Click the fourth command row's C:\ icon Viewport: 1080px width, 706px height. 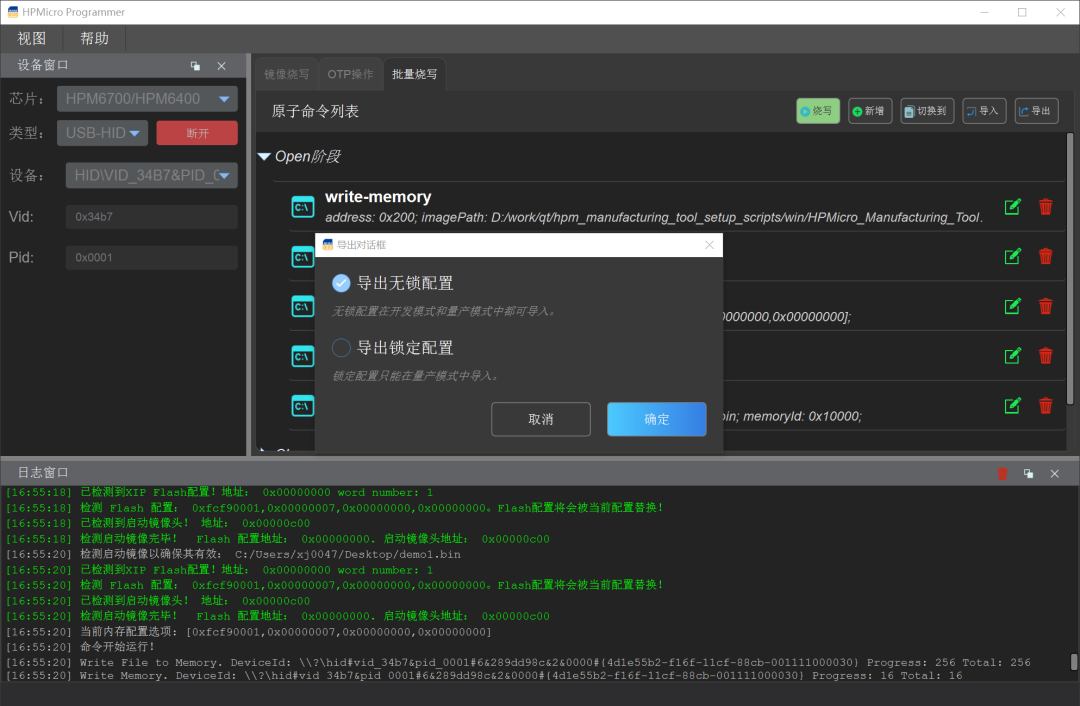303,356
